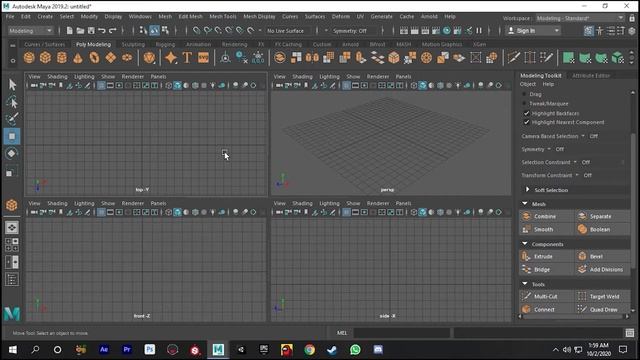The image size is (640, 360).
Task: Activate the Scale tool in toolbox
Action: click(x=10, y=172)
